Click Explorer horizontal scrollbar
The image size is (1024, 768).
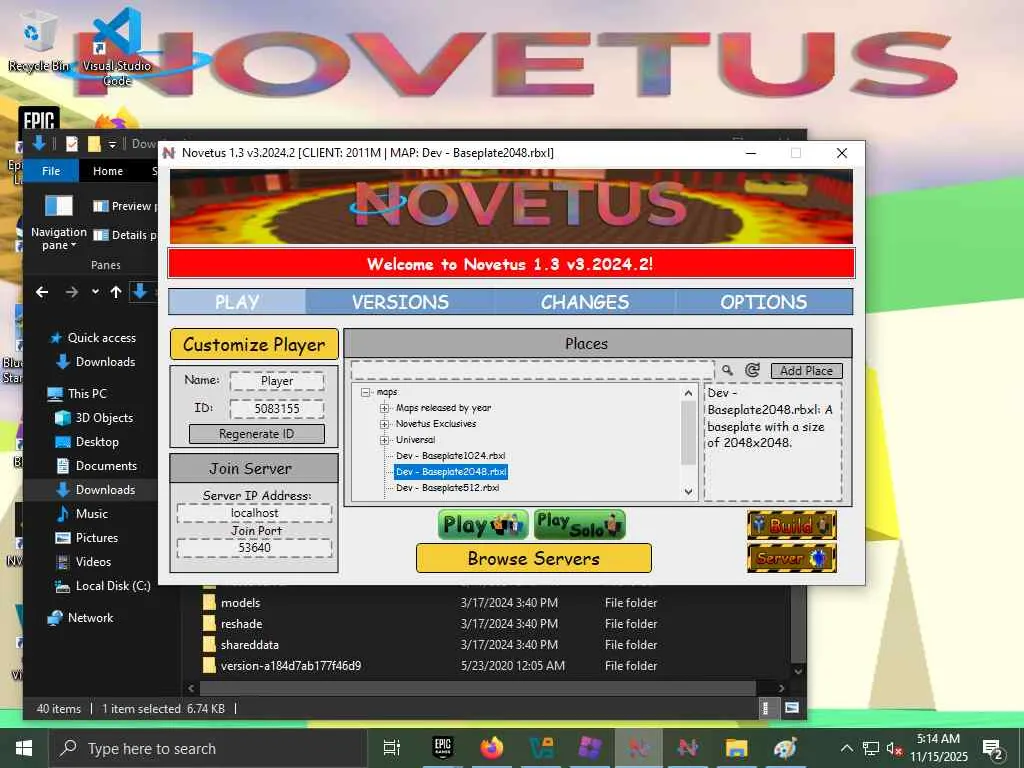pos(477,688)
